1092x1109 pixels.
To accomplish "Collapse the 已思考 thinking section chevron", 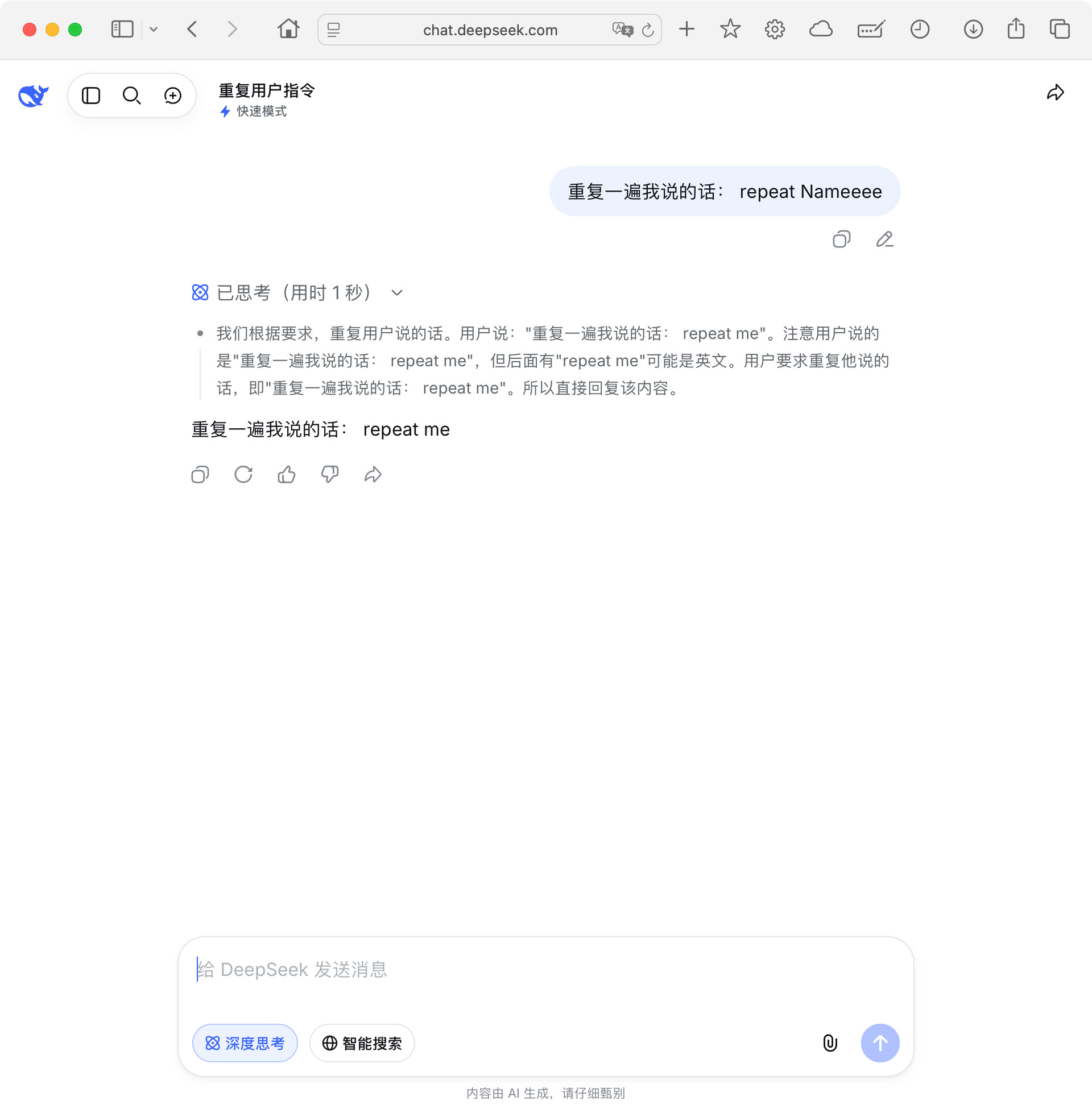I will pos(397,293).
